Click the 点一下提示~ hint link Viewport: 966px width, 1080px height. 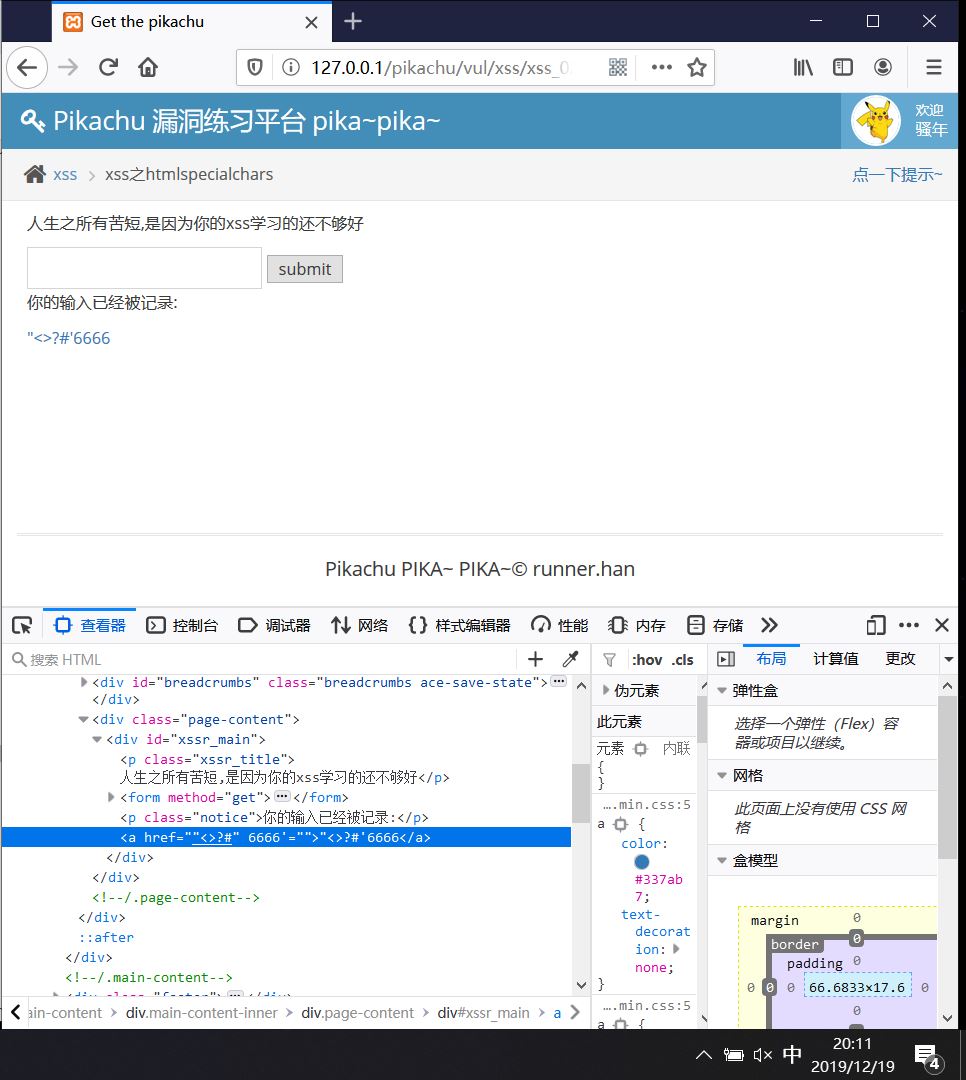897,175
